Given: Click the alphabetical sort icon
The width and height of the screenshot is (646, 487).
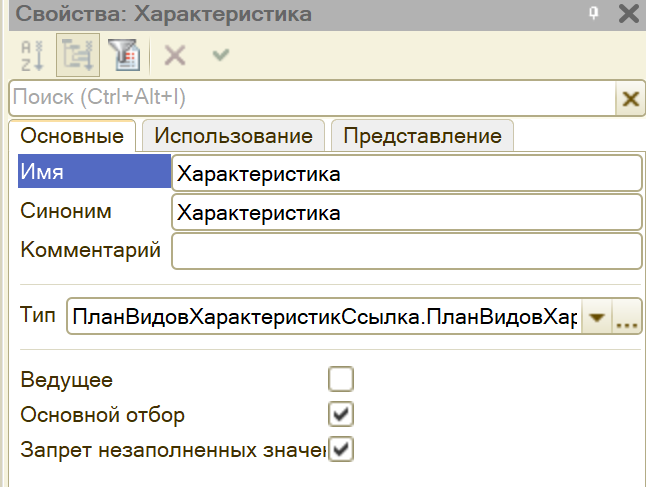Looking at the screenshot, I should [x=31, y=56].
